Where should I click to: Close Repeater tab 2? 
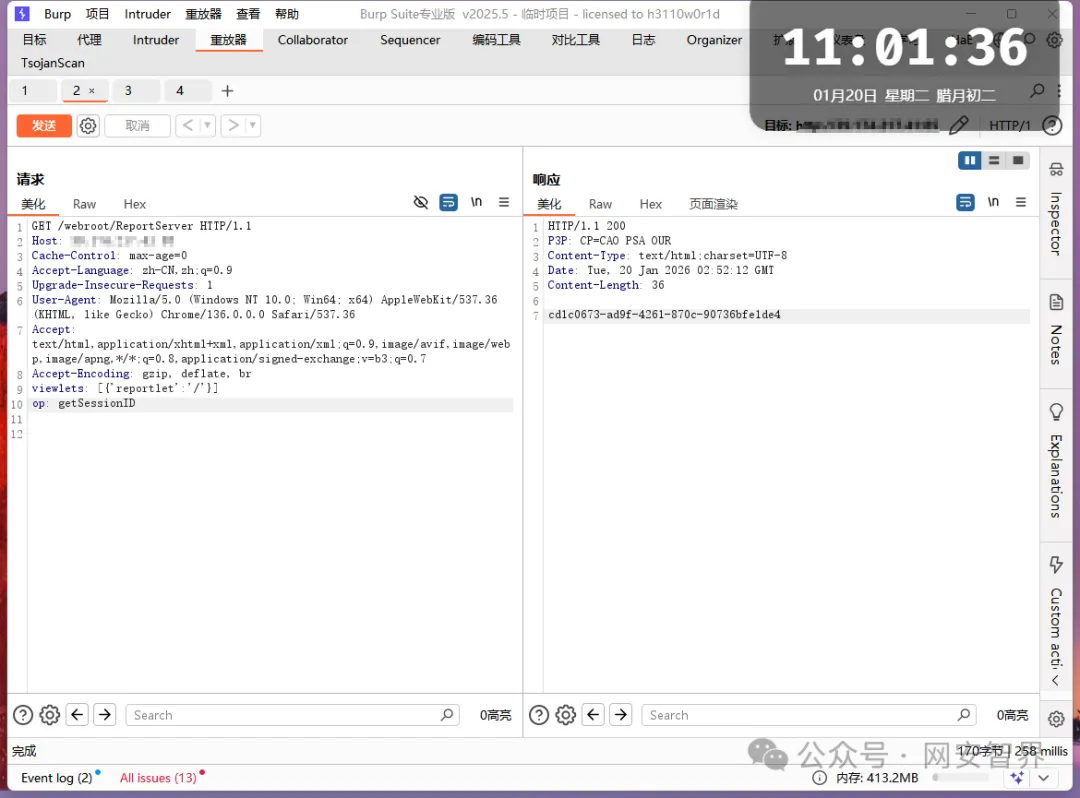[x=92, y=91]
